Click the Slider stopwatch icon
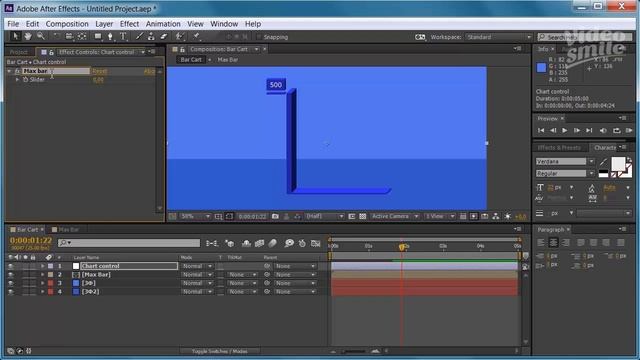Image resolution: width=640 pixels, height=360 pixels. (25, 80)
